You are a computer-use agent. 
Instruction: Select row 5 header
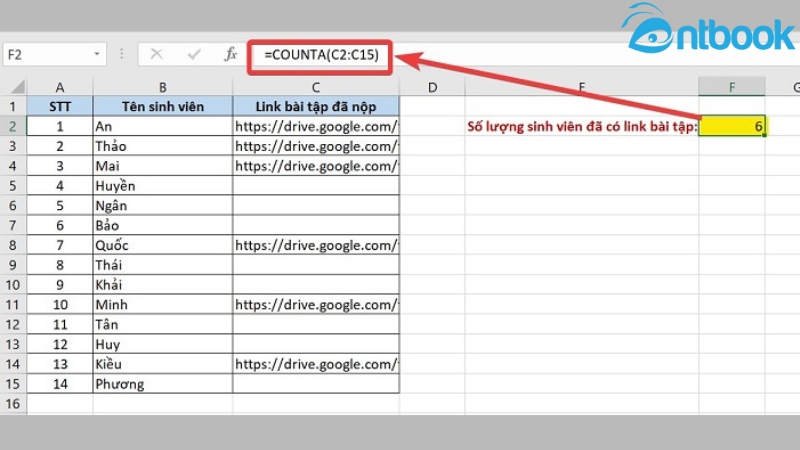(x=13, y=186)
